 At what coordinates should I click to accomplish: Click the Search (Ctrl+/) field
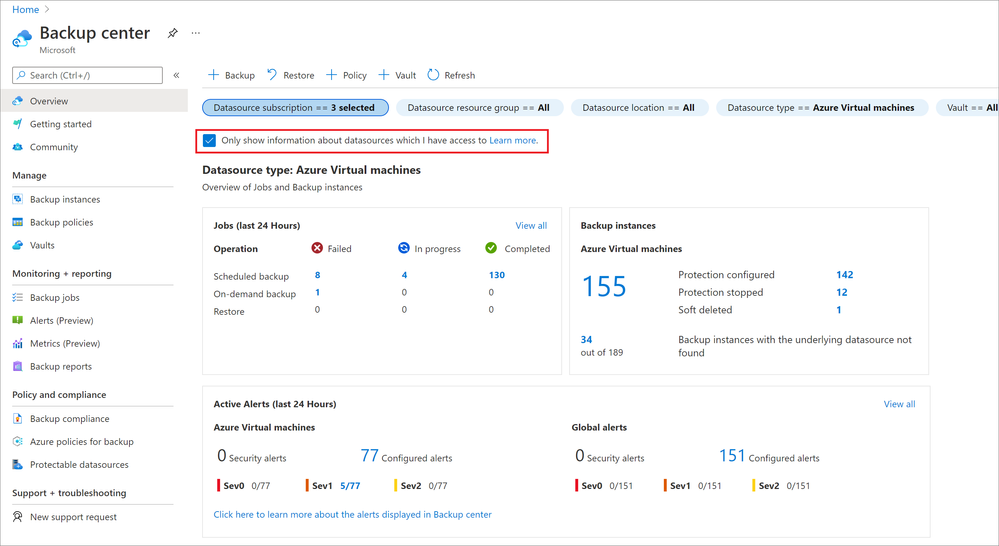(x=87, y=75)
